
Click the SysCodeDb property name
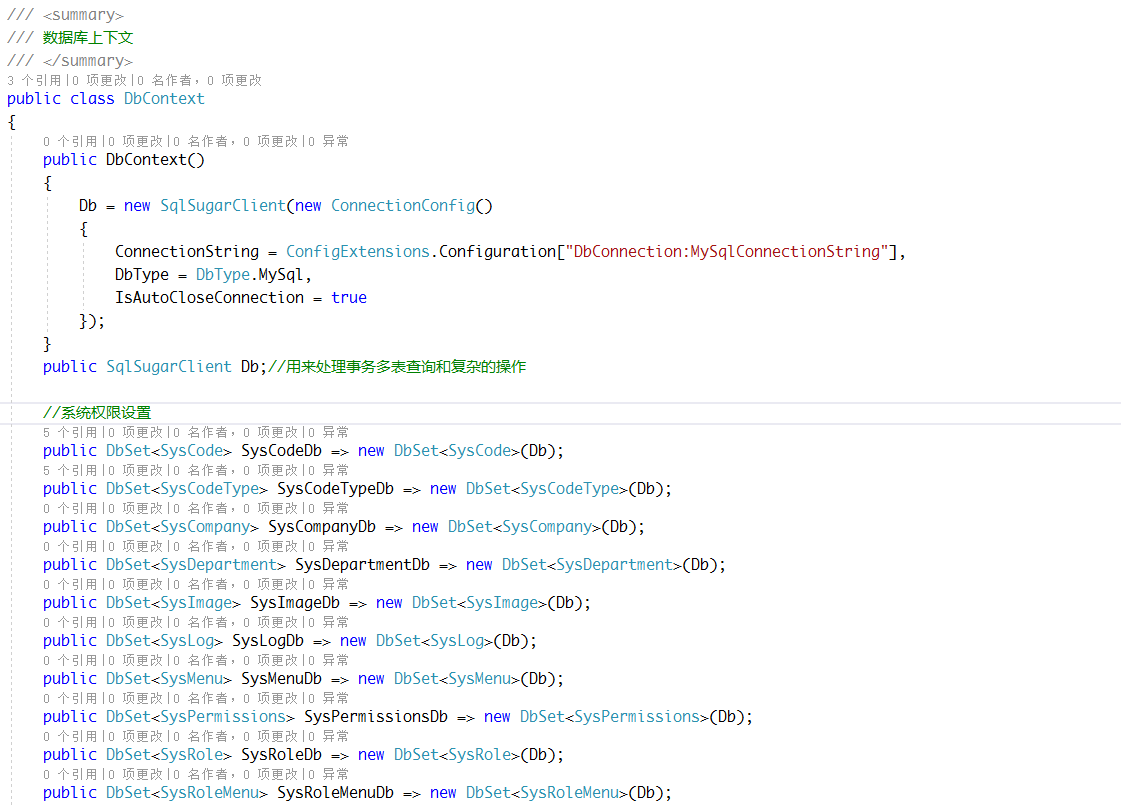[281, 451]
